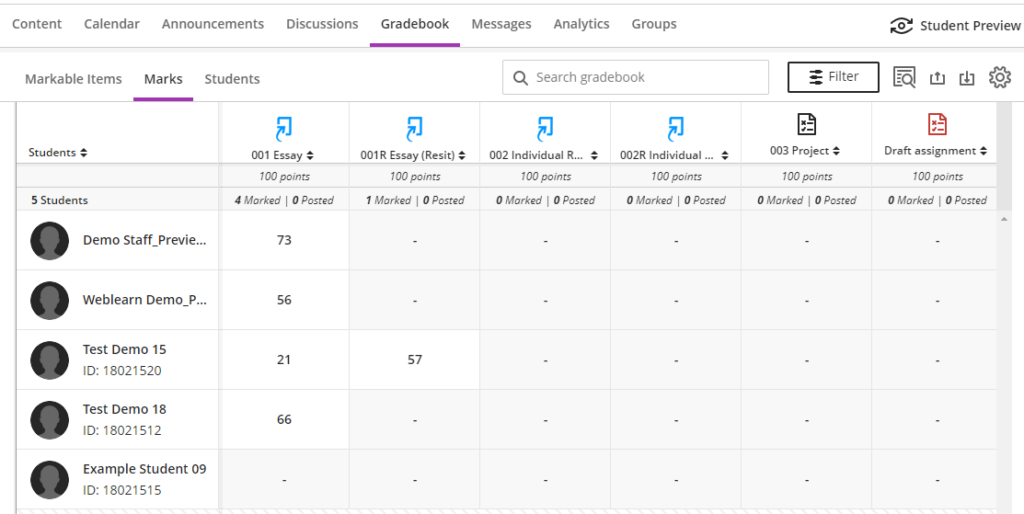The height and width of the screenshot is (514, 1024).
Task: Click the Filter button
Action: (x=833, y=77)
